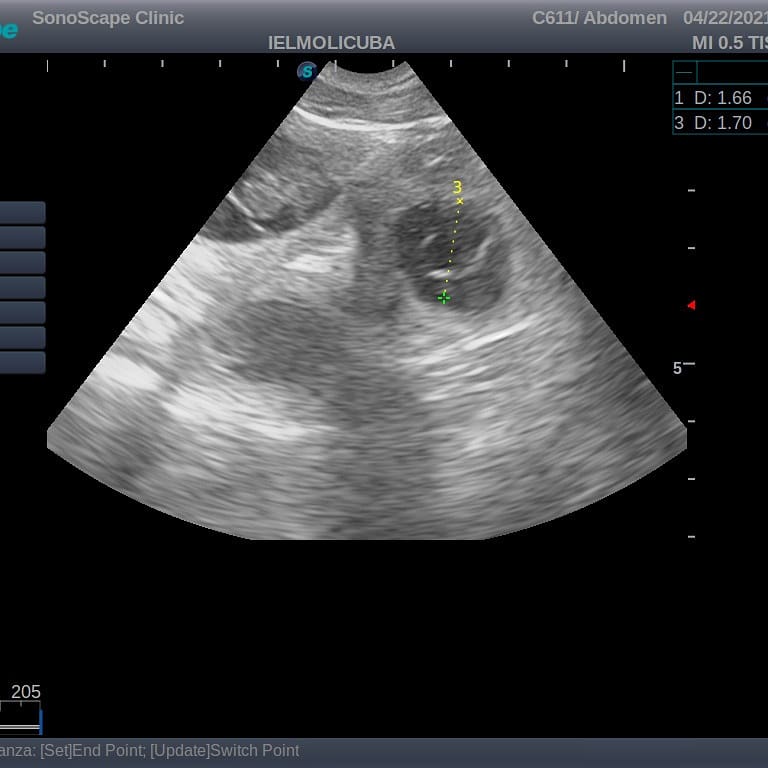Click the depth scale marker labeled 5
This screenshot has height=768, width=768.
[x=677, y=368]
